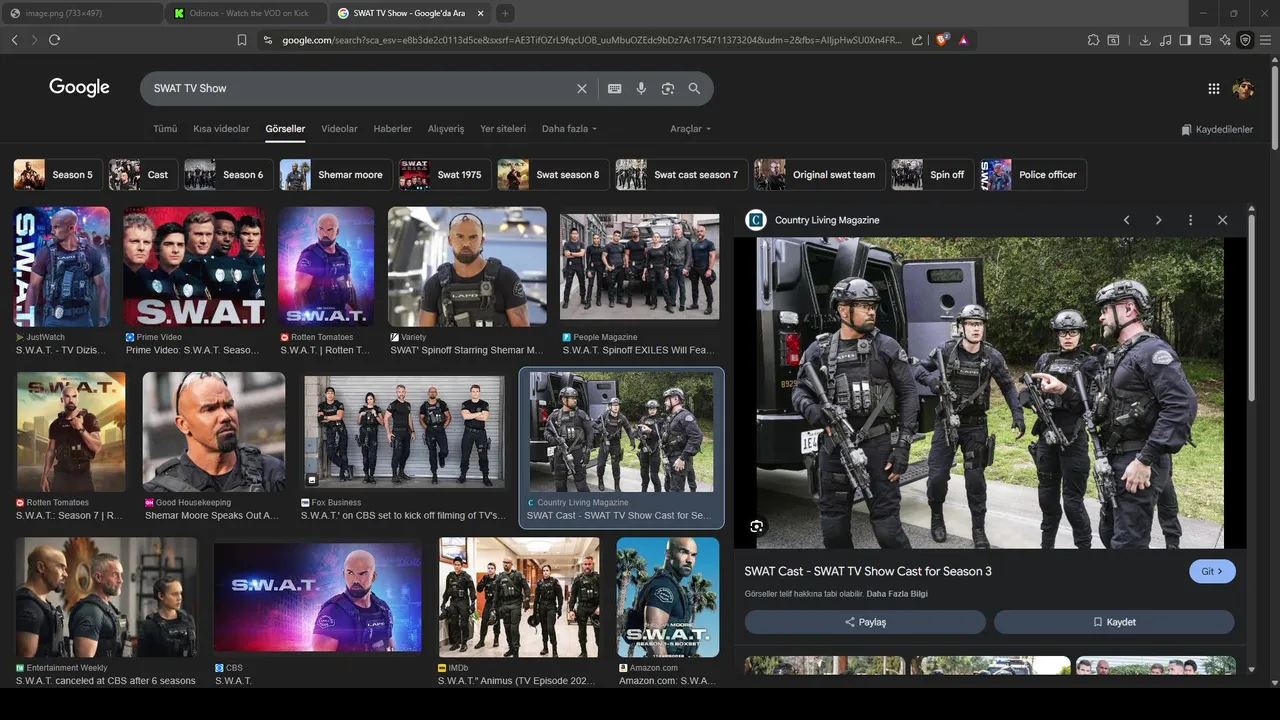Filter by the 'Shemar moore' chip
This screenshot has width=1280, height=720.
pyautogui.click(x=335, y=175)
